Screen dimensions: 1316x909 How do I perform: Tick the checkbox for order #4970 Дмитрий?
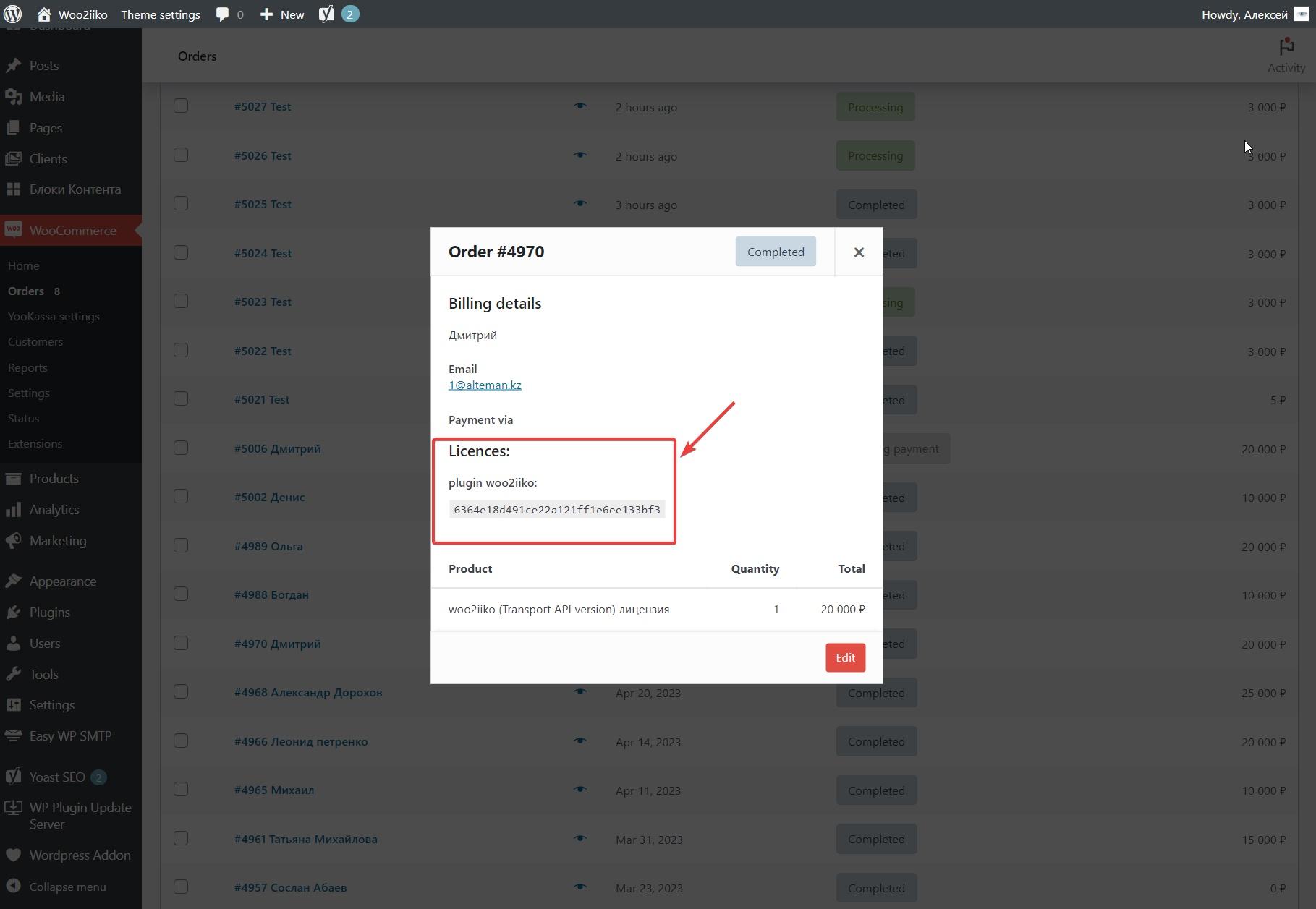coord(181,644)
